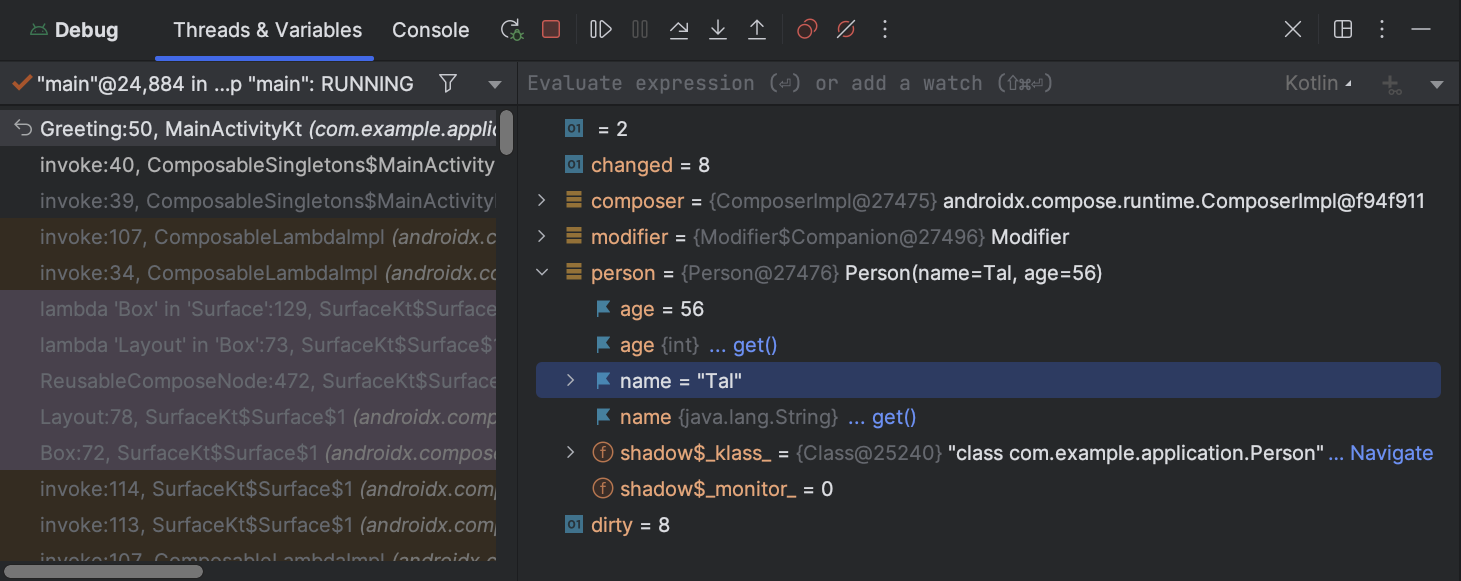This screenshot has width=1461, height=581.
Task: Click the Step Into icon
Action: click(718, 30)
